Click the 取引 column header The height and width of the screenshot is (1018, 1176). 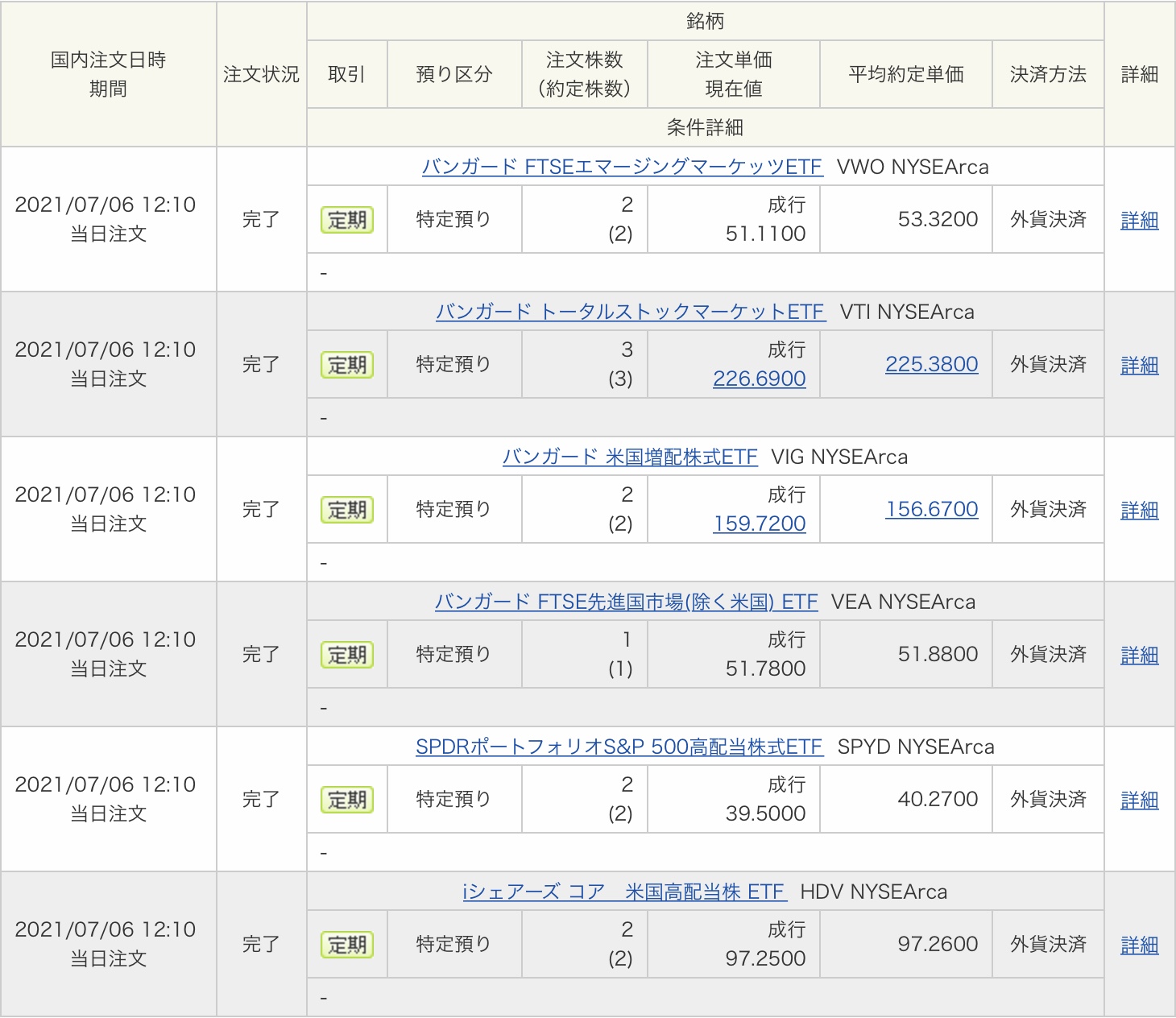pos(347,74)
